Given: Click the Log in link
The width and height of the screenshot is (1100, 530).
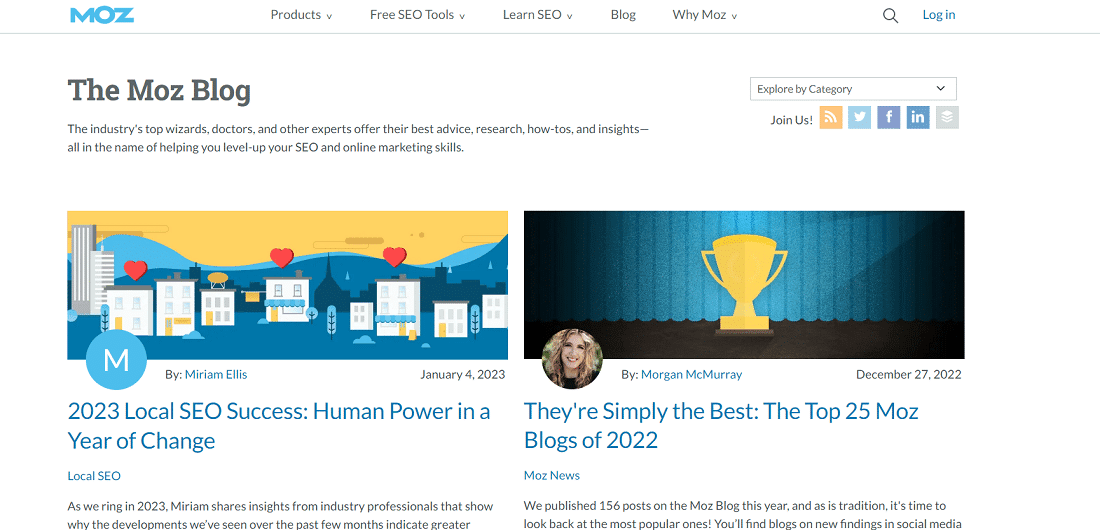Looking at the screenshot, I should pyautogui.click(x=939, y=15).
